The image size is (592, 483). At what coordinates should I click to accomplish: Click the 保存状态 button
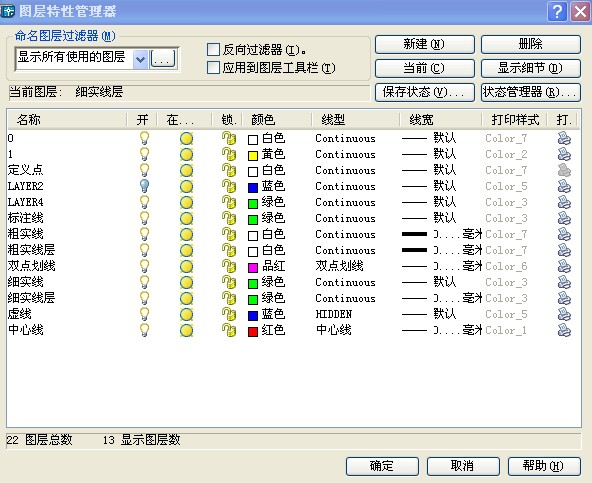tap(424, 92)
